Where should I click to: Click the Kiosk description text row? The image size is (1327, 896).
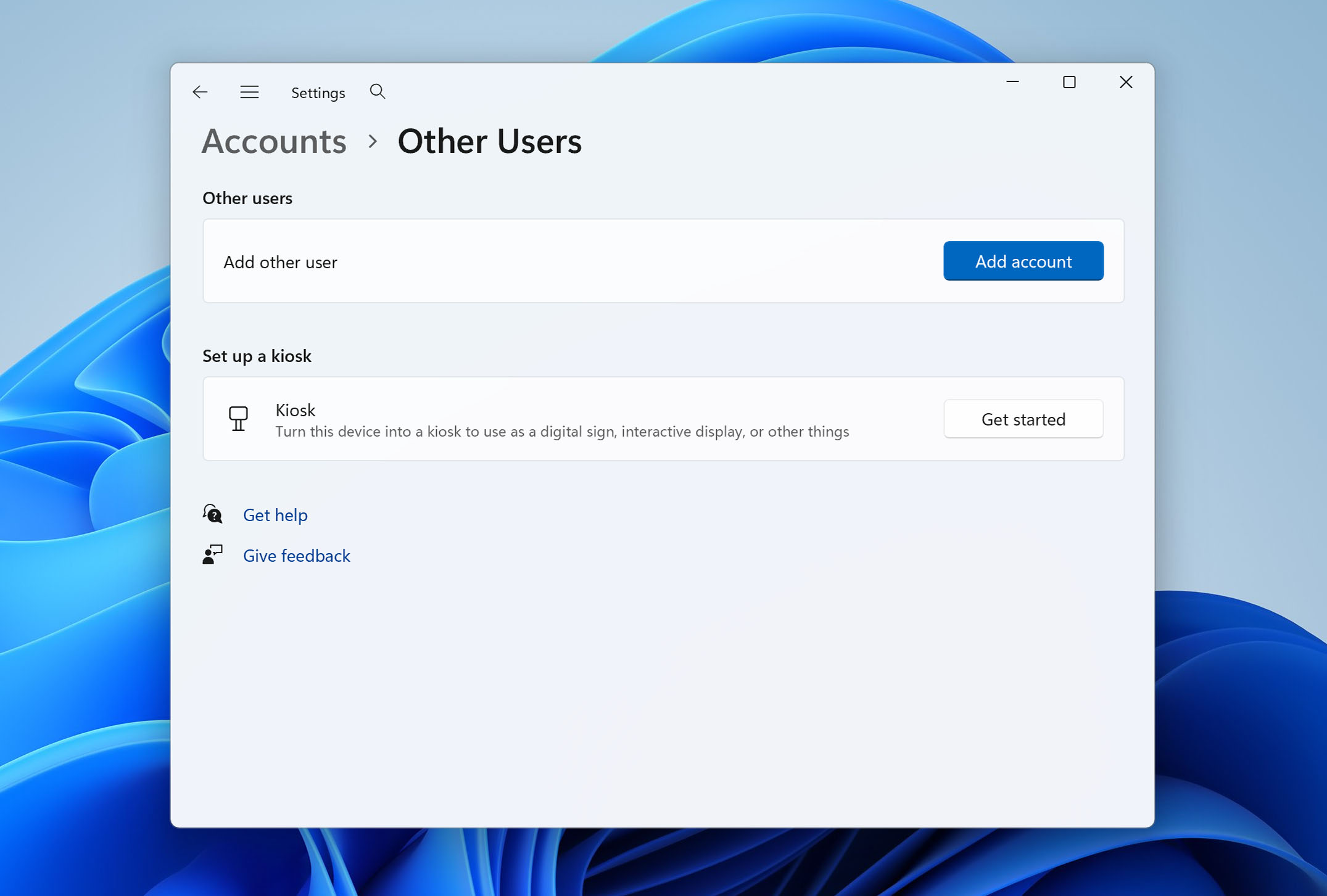point(562,431)
